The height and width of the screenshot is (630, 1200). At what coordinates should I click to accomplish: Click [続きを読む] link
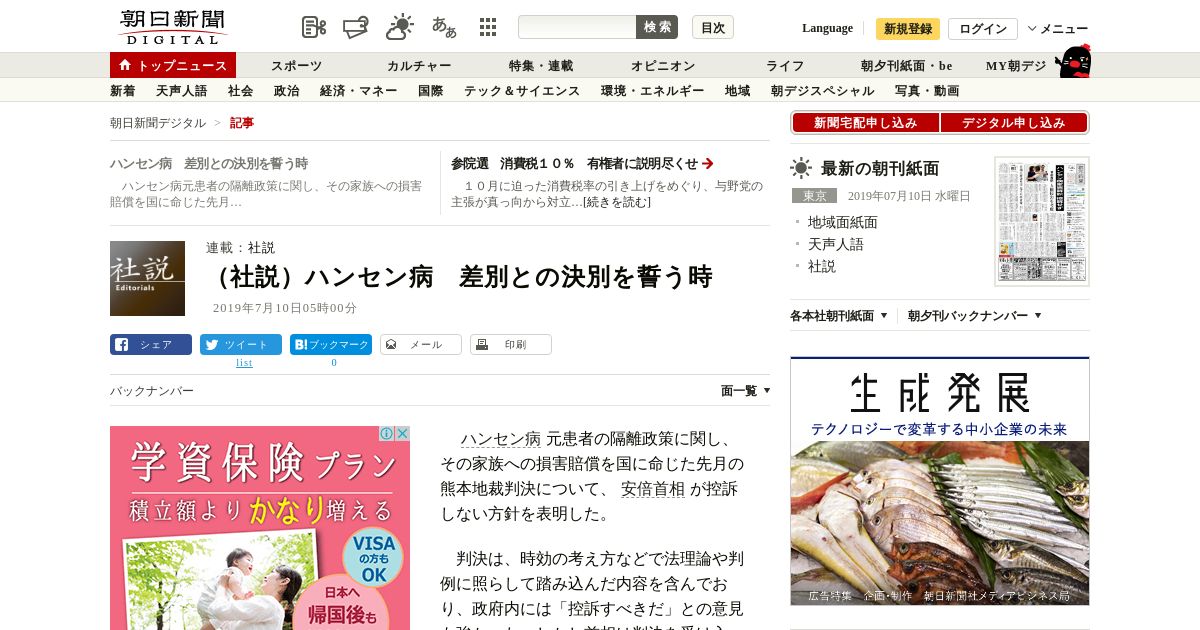(617, 202)
